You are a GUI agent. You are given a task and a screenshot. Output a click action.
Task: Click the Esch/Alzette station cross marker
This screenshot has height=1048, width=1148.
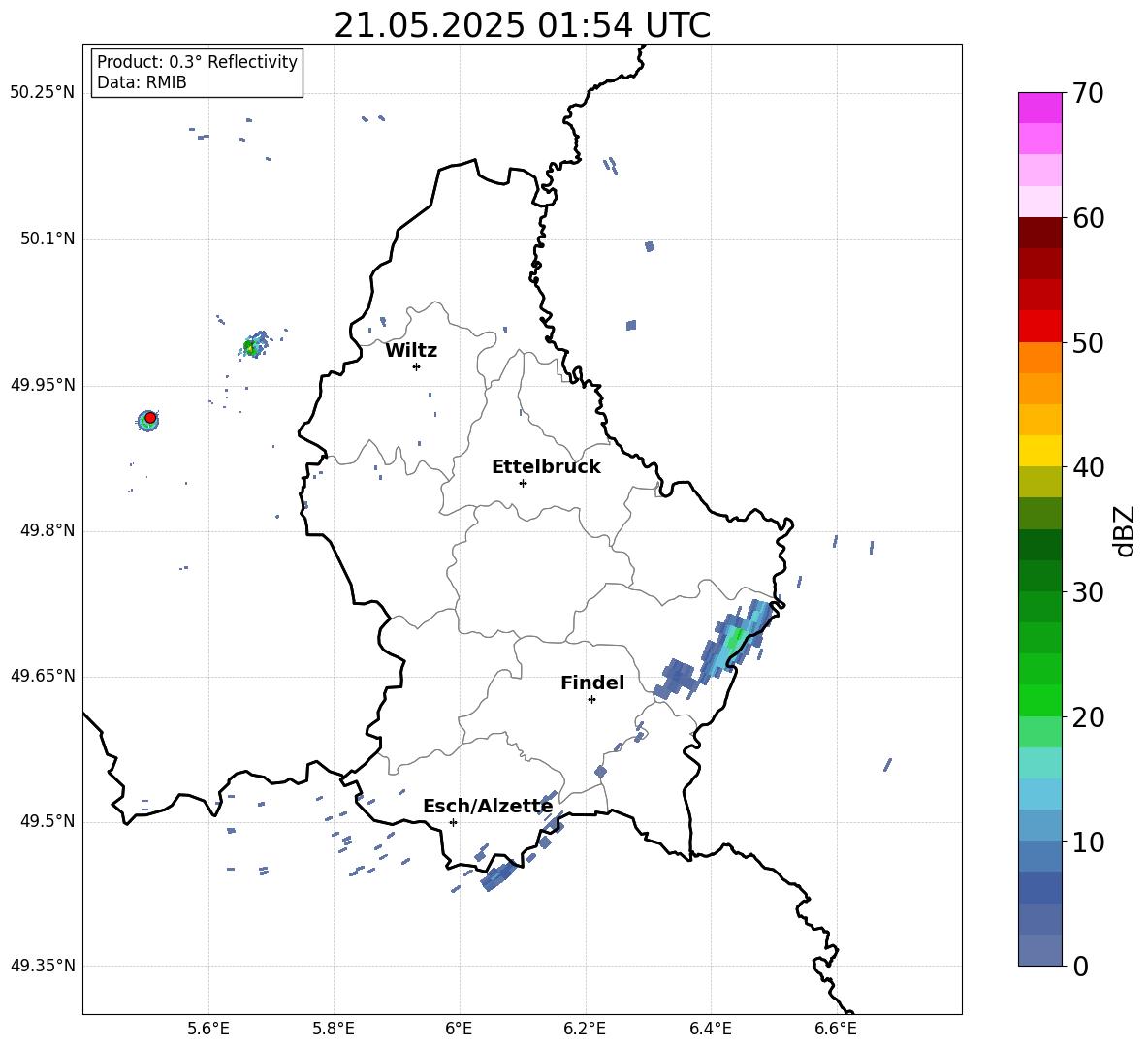[x=453, y=822]
